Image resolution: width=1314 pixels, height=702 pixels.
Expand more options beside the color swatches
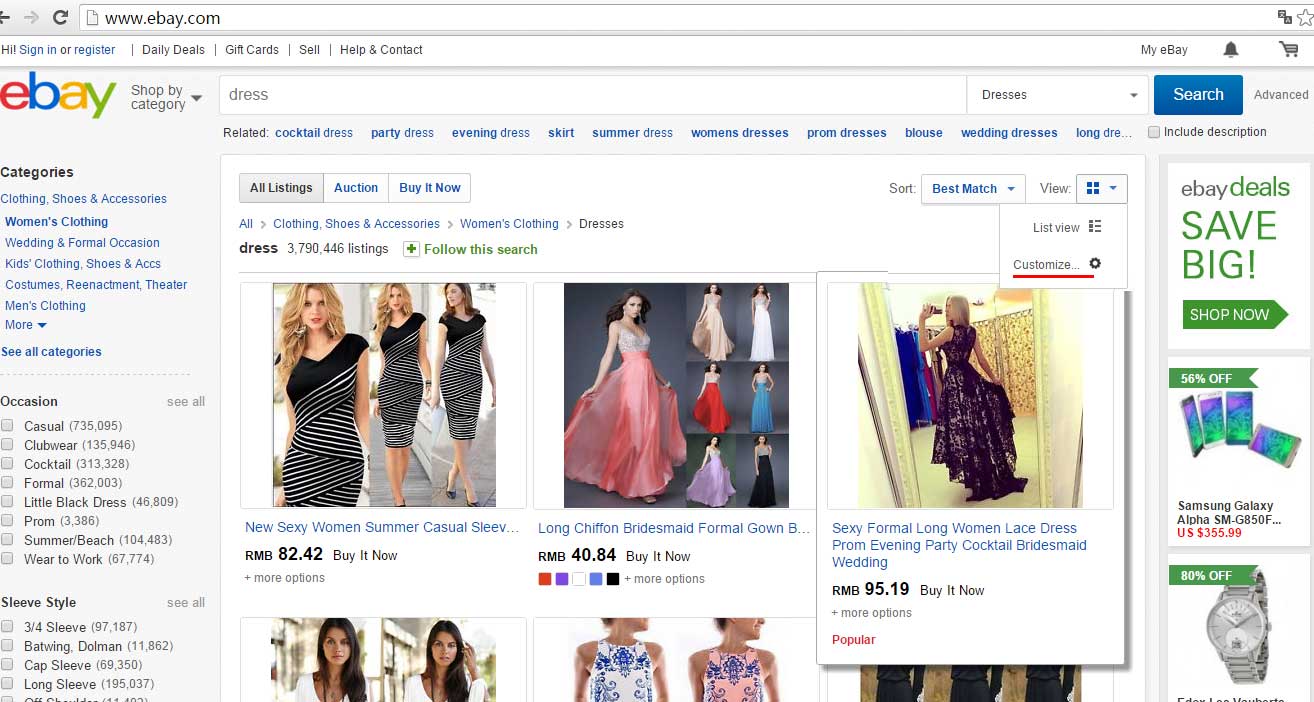tap(665, 579)
